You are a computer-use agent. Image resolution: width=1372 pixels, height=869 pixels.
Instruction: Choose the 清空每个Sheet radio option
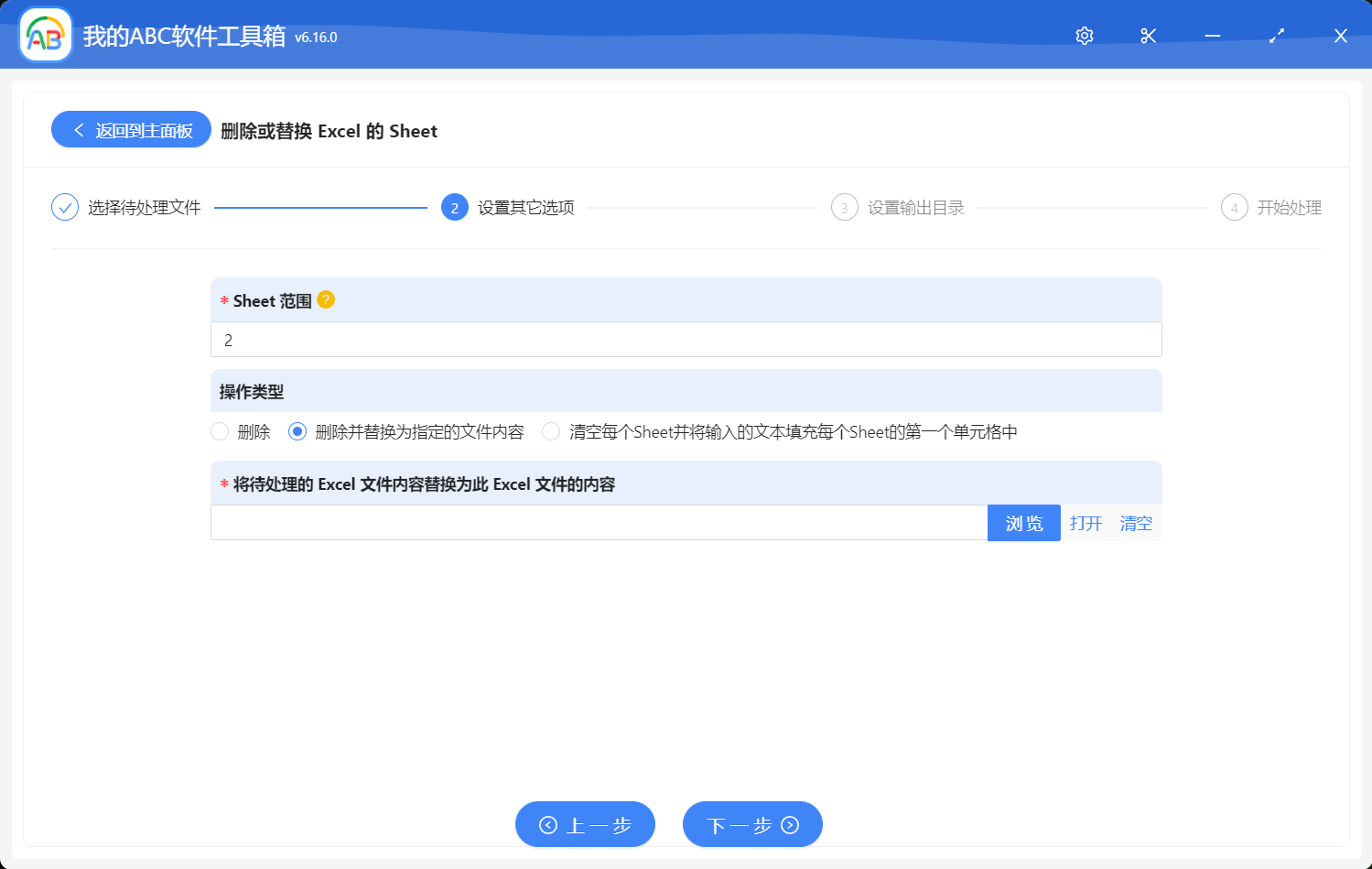point(550,430)
